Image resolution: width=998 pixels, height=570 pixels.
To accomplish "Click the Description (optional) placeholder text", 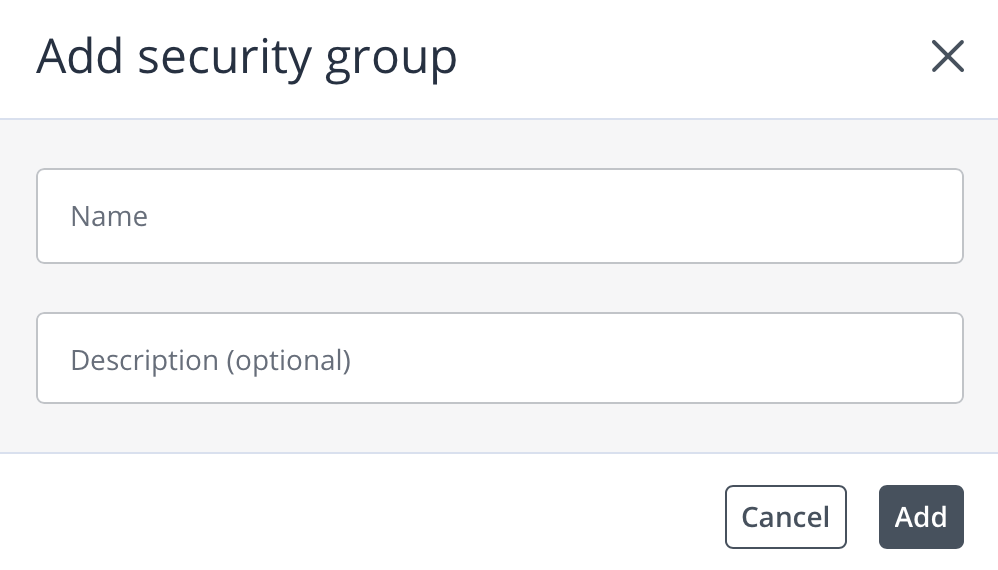I will (210, 360).
